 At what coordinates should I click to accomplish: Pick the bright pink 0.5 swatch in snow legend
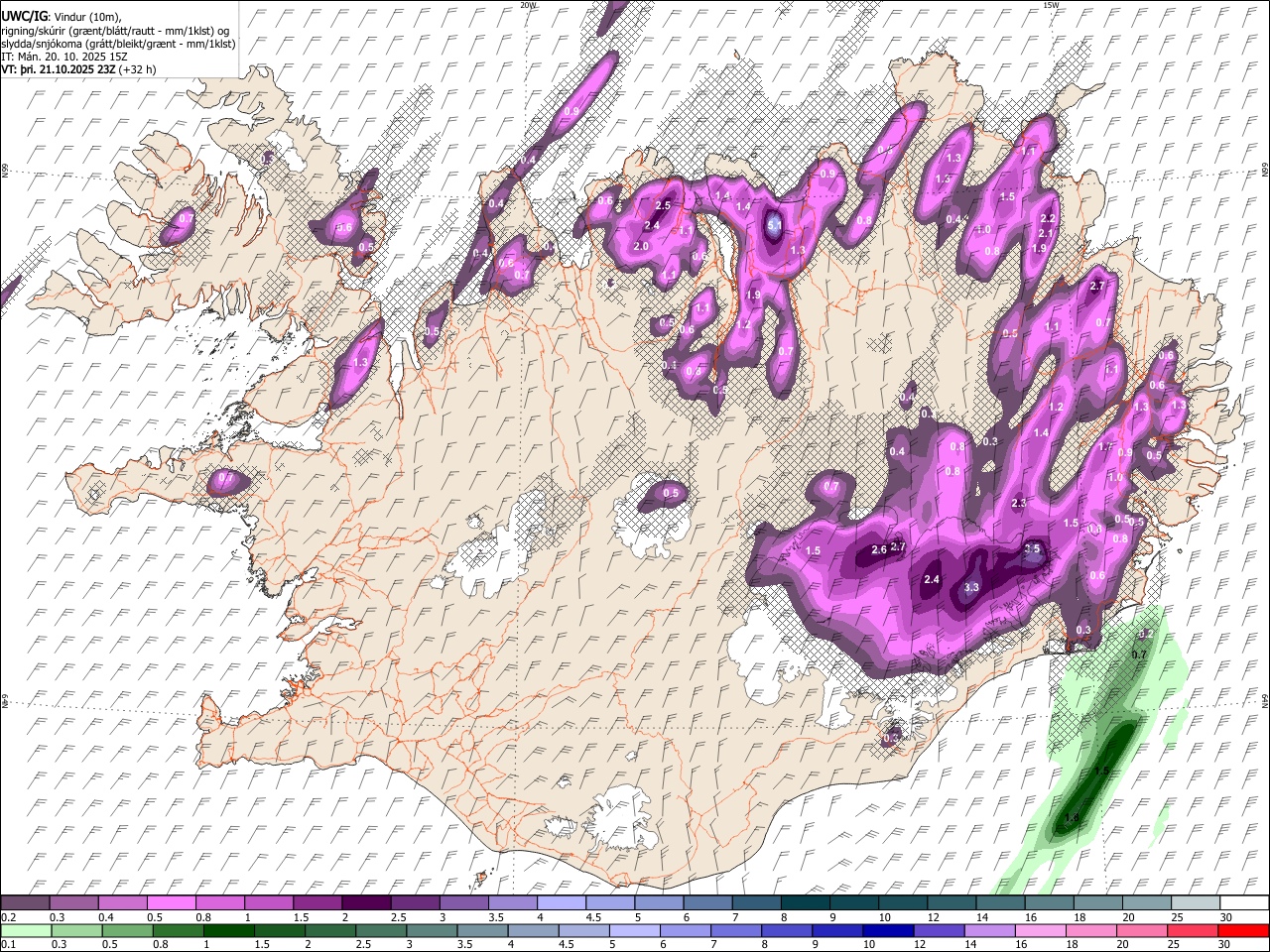(x=171, y=903)
